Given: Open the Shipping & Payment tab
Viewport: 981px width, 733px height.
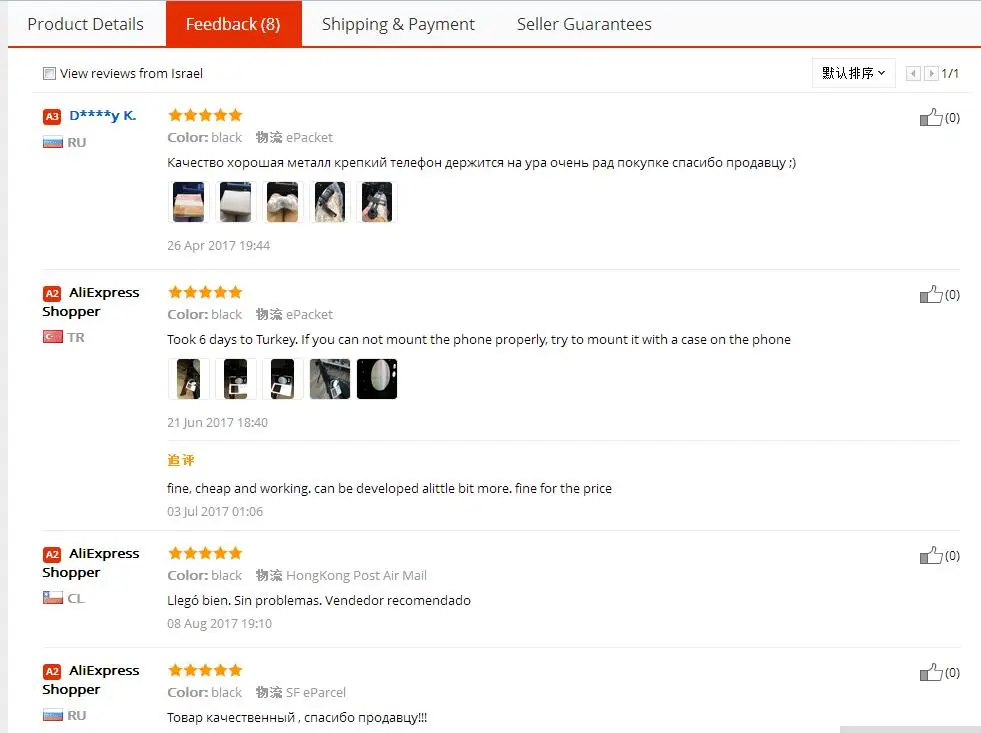Looking at the screenshot, I should point(398,24).
